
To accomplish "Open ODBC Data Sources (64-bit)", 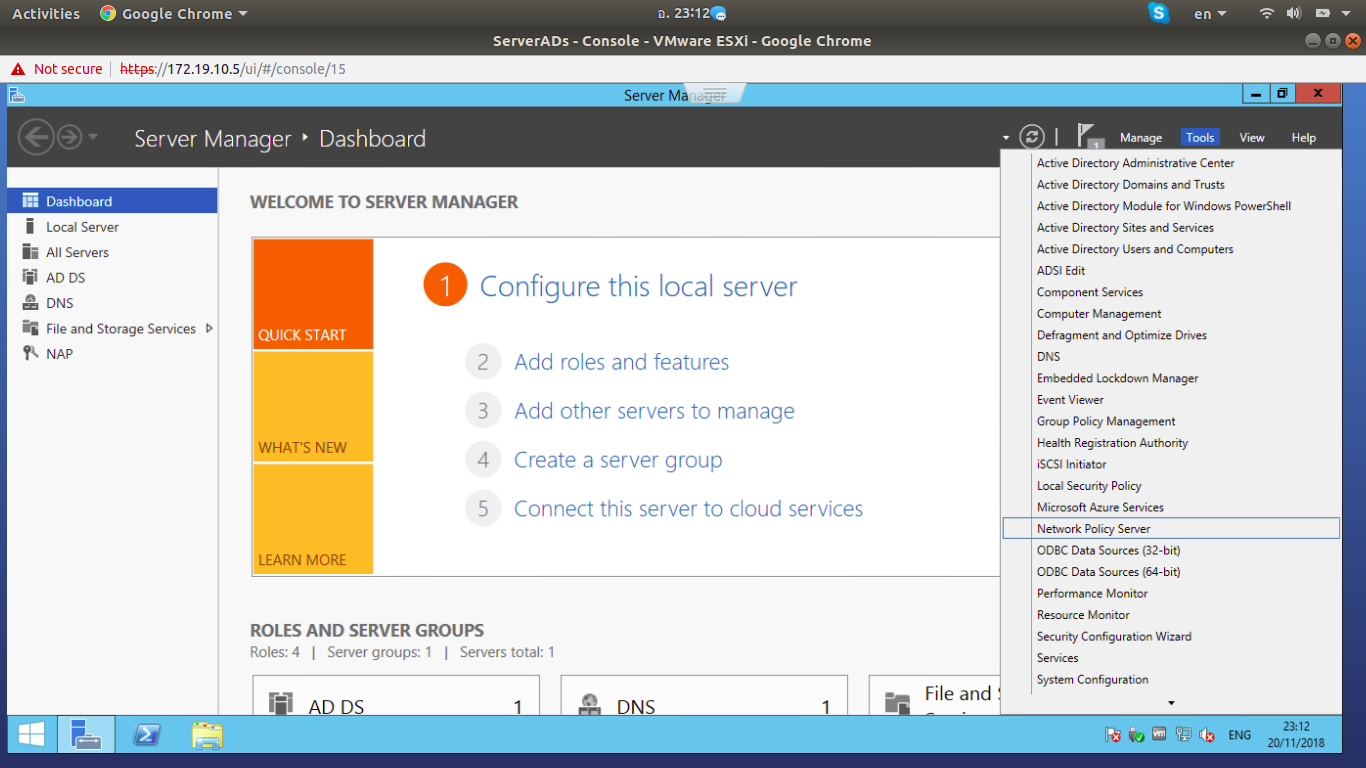I will (x=1171, y=571).
